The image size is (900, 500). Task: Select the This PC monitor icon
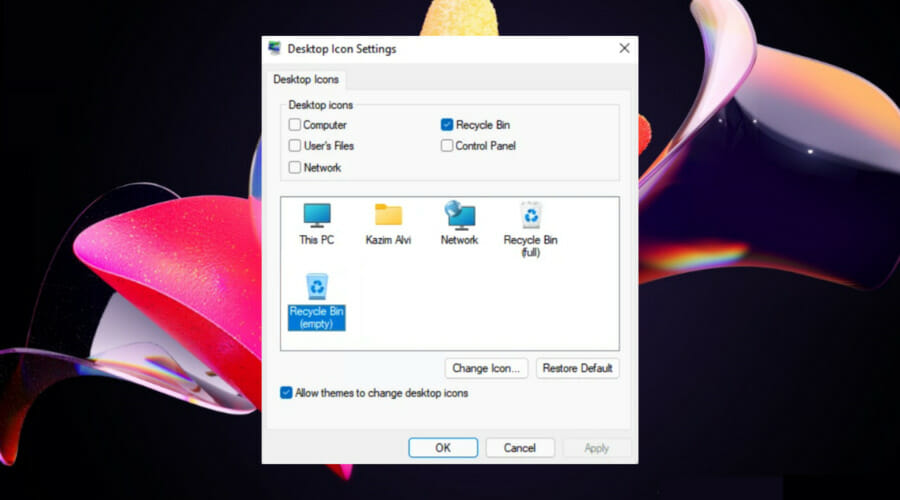pos(317,215)
